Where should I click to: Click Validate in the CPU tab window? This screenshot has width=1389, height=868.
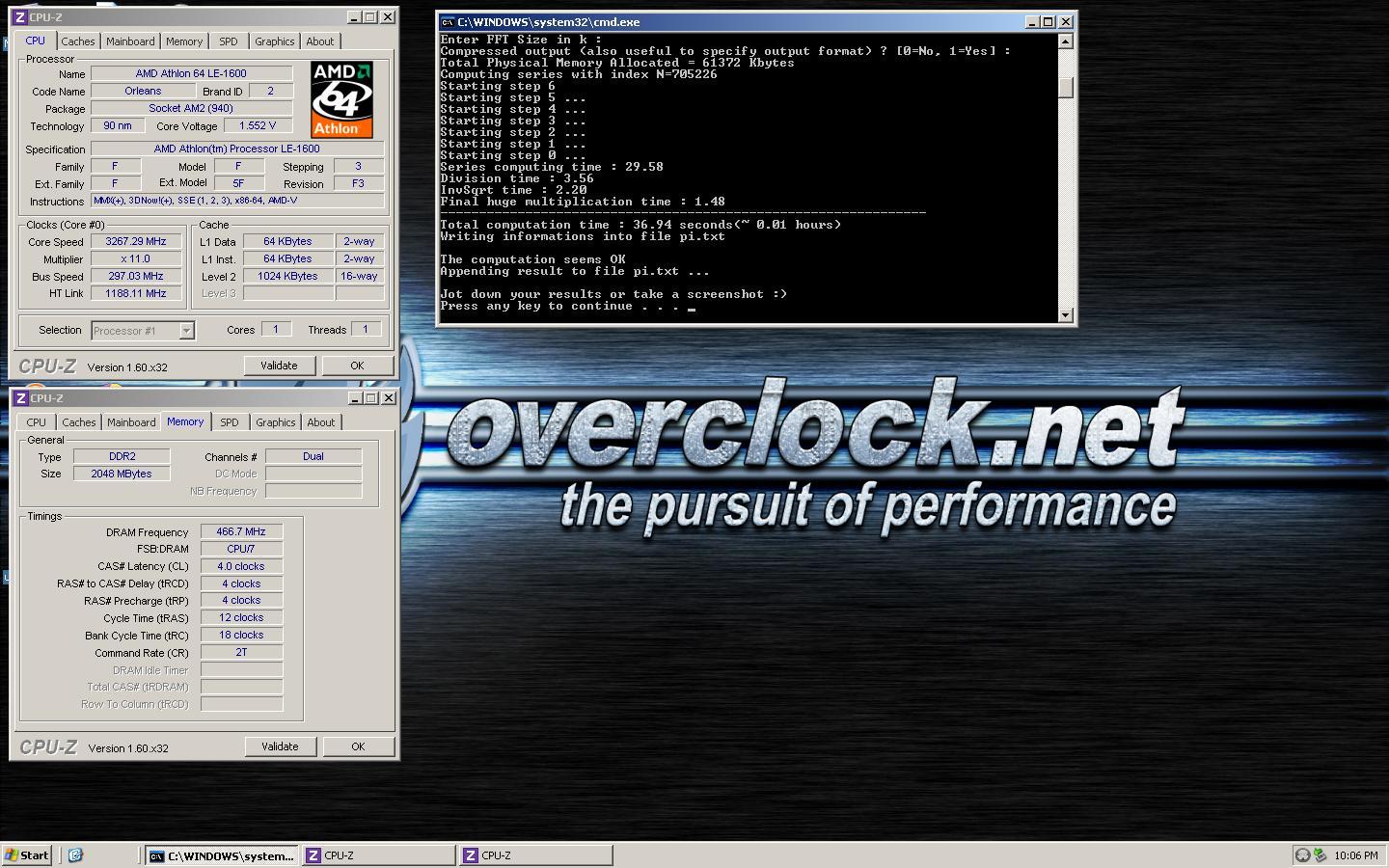pyautogui.click(x=279, y=366)
